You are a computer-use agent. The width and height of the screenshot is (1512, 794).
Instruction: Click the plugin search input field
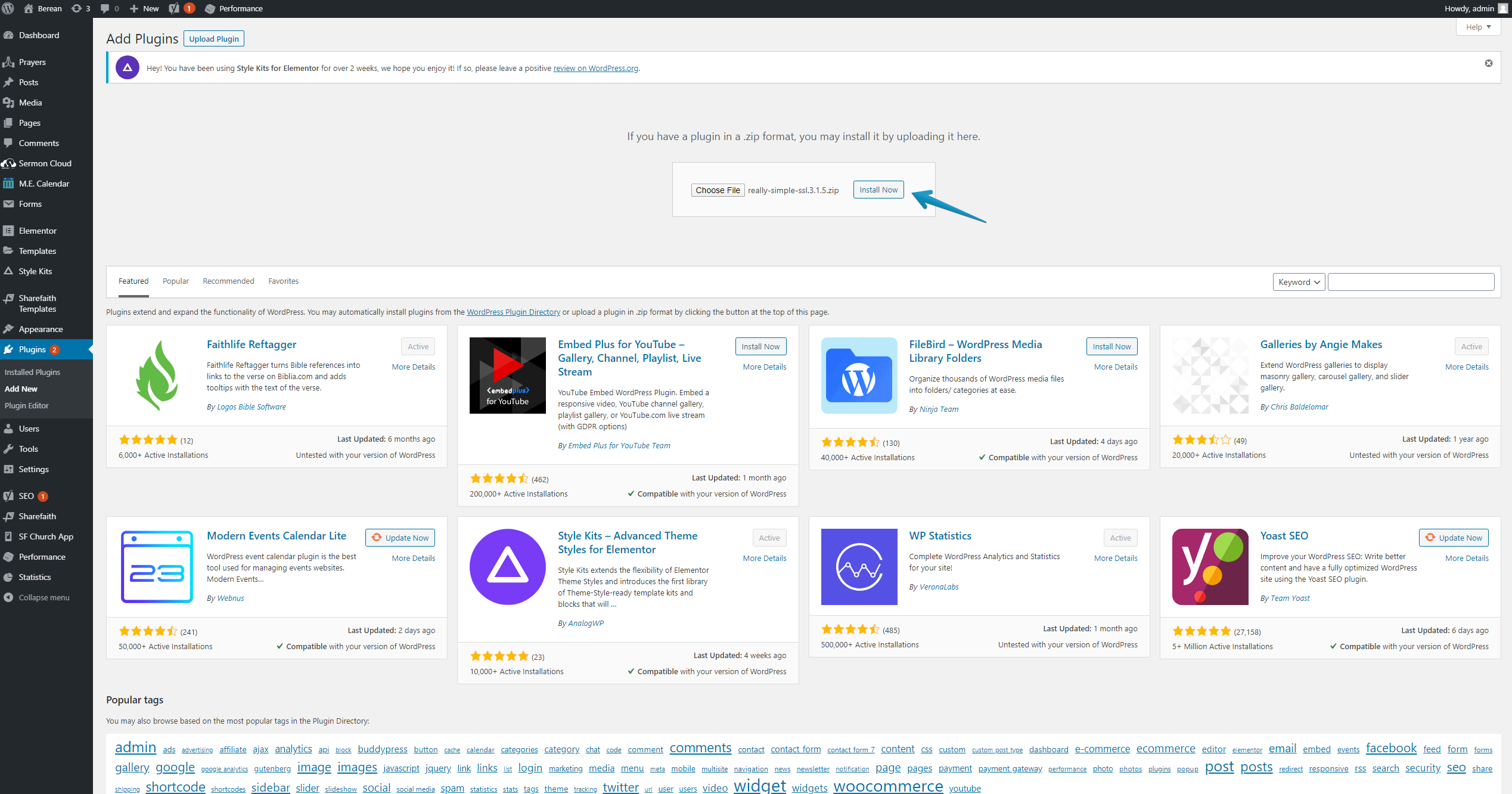click(1411, 282)
